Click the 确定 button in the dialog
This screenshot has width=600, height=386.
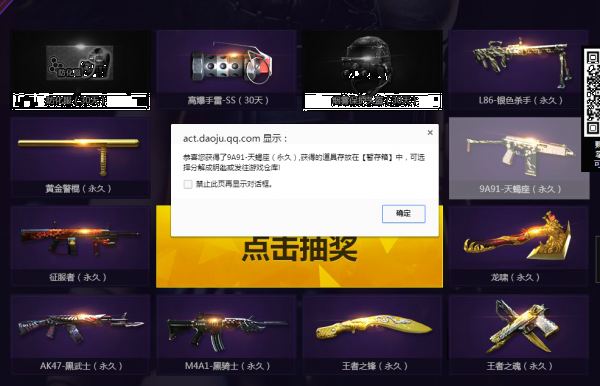[x=403, y=213]
